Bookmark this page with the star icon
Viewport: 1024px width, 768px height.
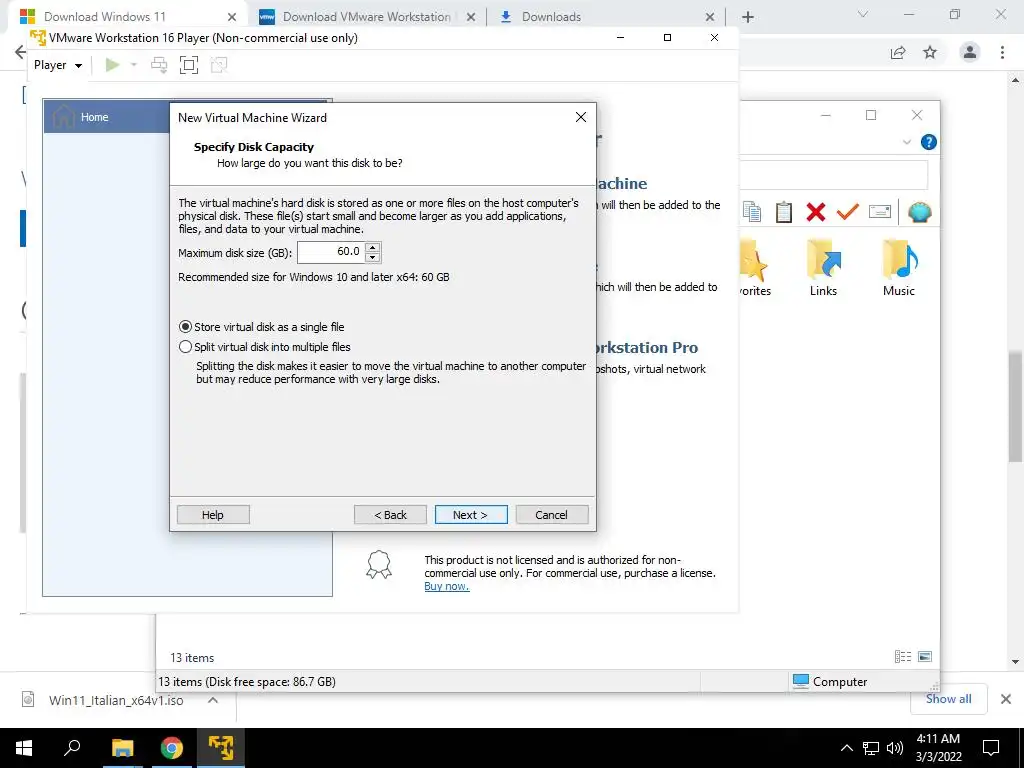pyautogui.click(x=930, y=52)
